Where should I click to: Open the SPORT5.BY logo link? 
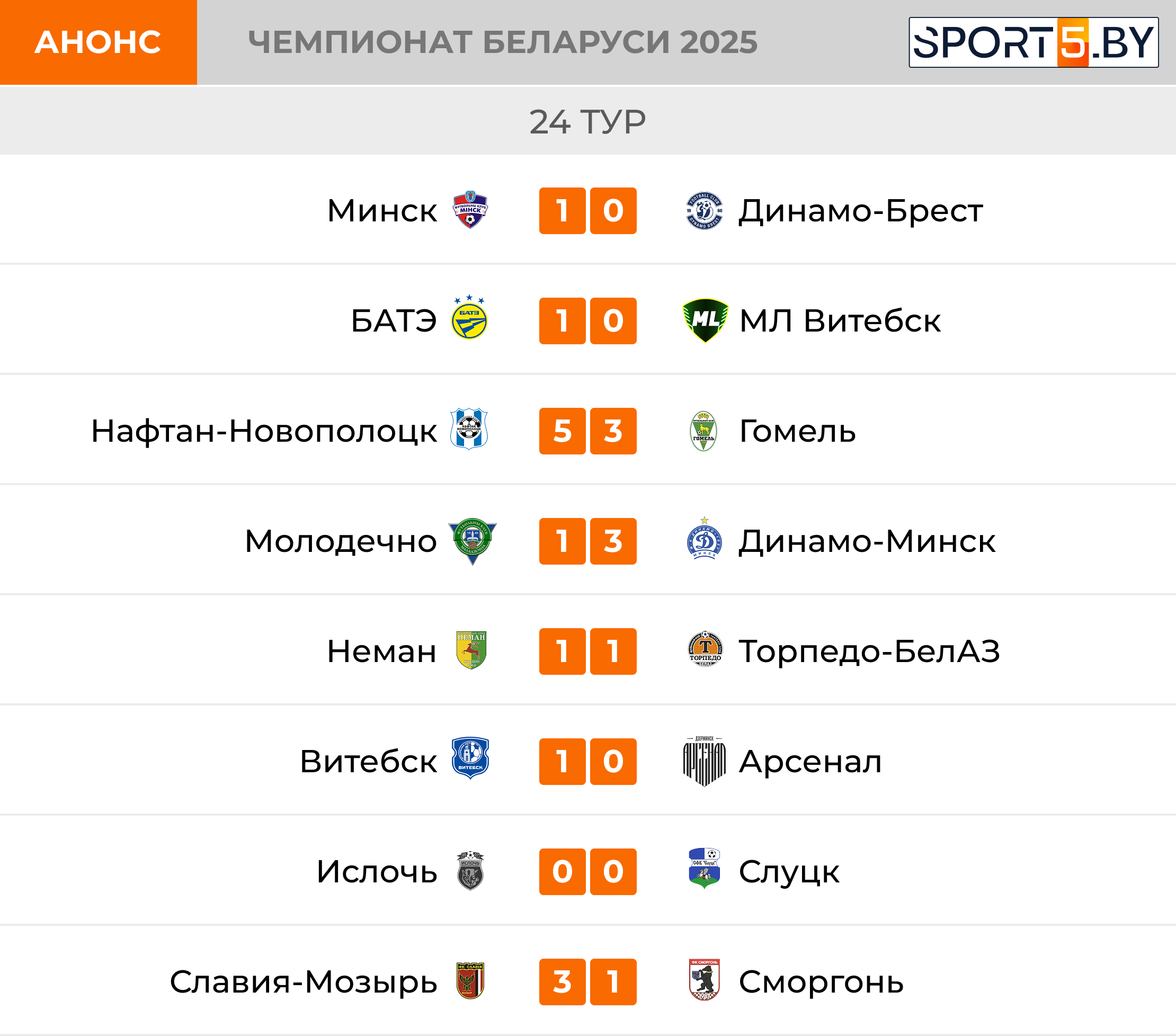1034,42
